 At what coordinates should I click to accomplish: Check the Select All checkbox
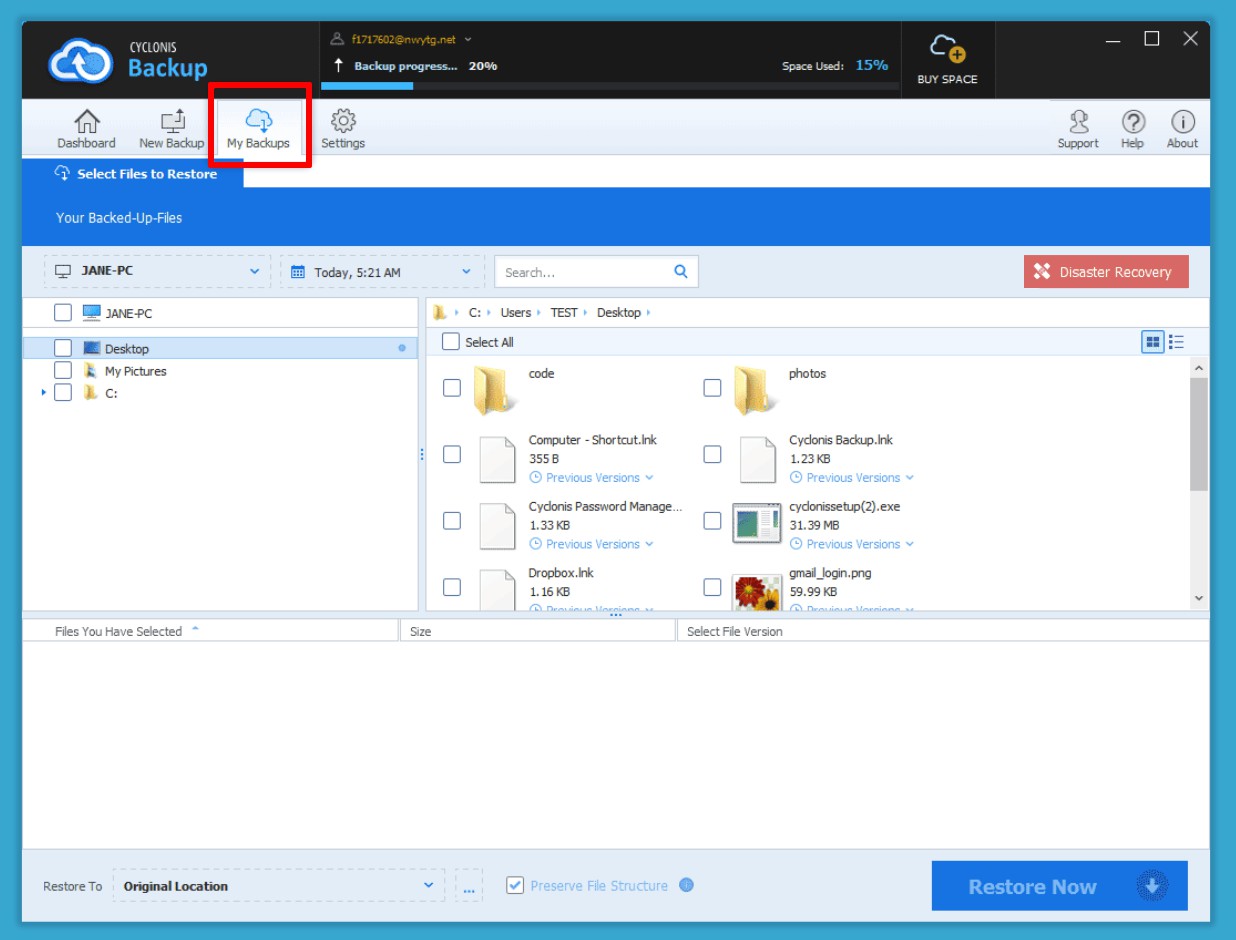tap(451, 342)
